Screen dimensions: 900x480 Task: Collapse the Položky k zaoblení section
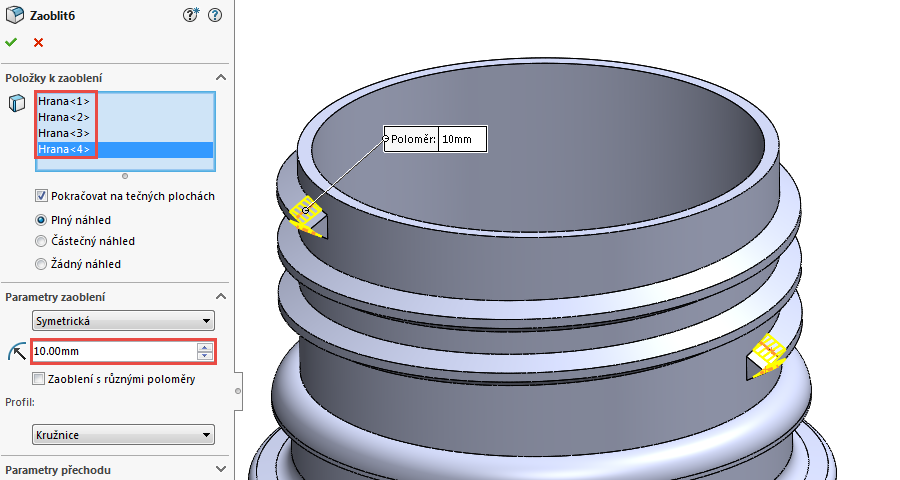click(x=220, y=78)
